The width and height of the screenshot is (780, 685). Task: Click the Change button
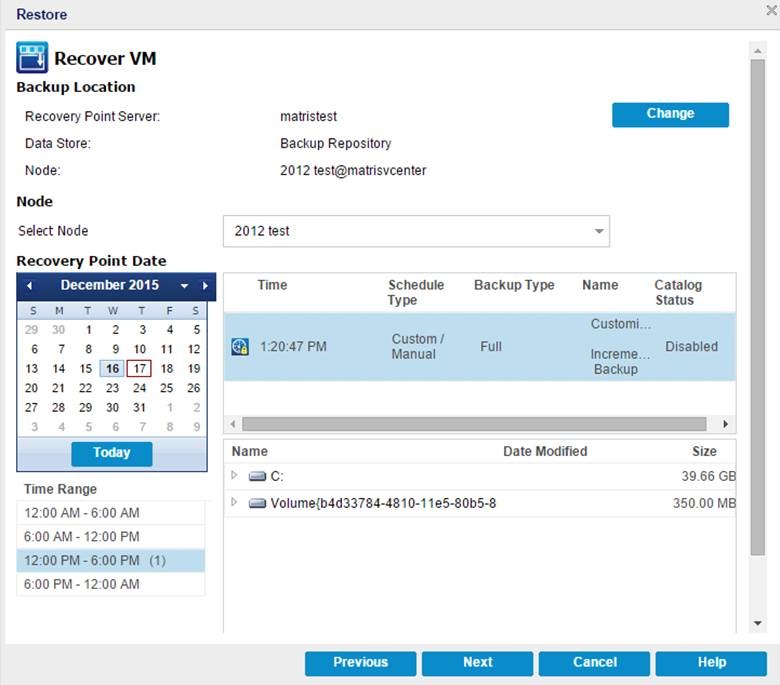(670, 115)
